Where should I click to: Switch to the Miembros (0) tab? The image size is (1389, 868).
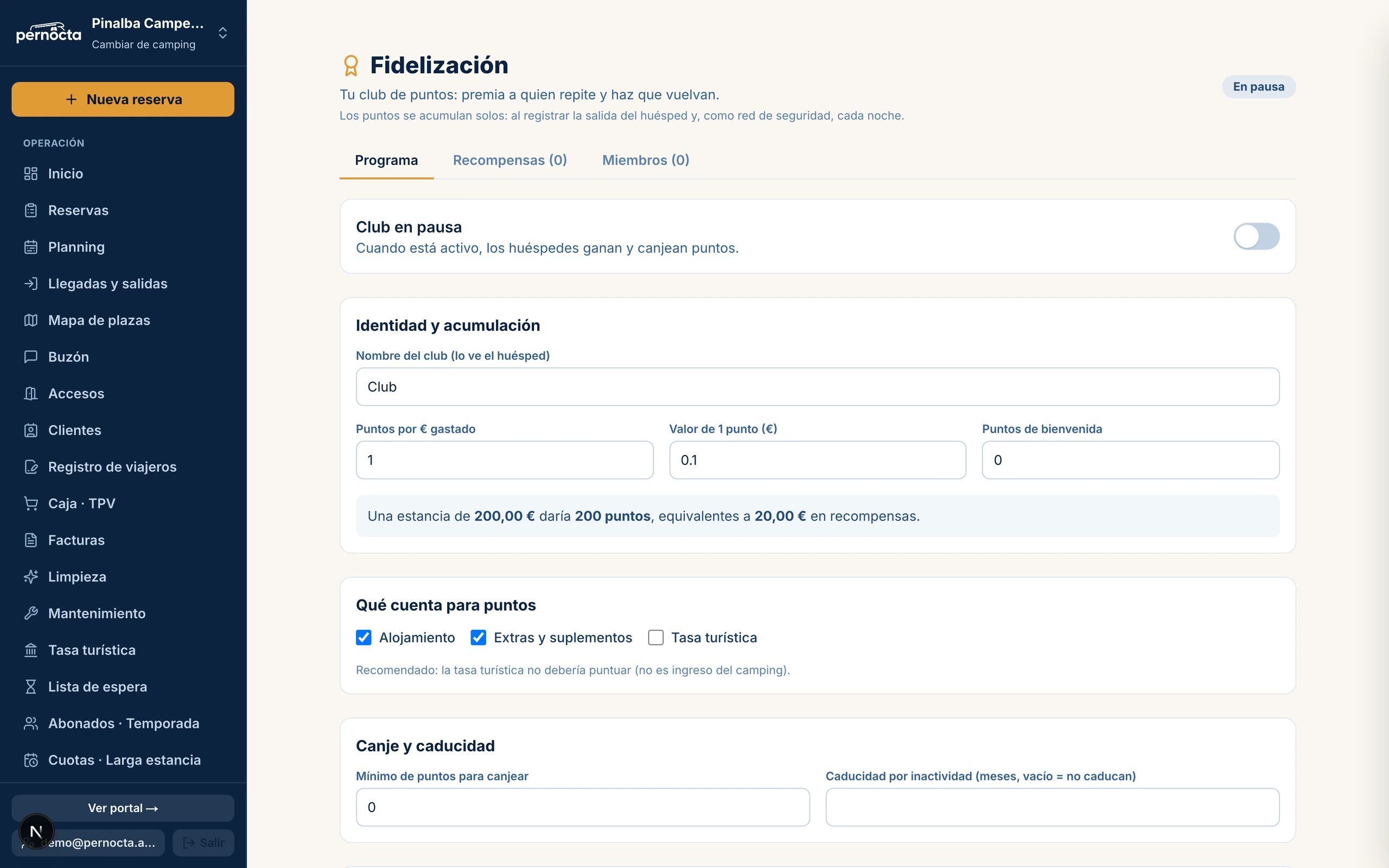tap(646, 160)
